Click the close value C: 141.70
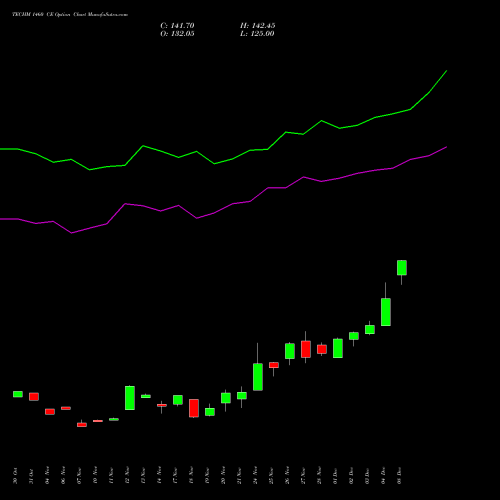 click(x=177, y=26)
